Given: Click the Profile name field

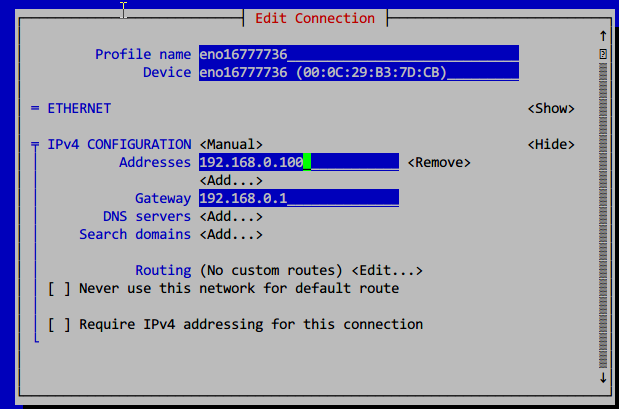Looking at the screenshot, I should (358, 54).
